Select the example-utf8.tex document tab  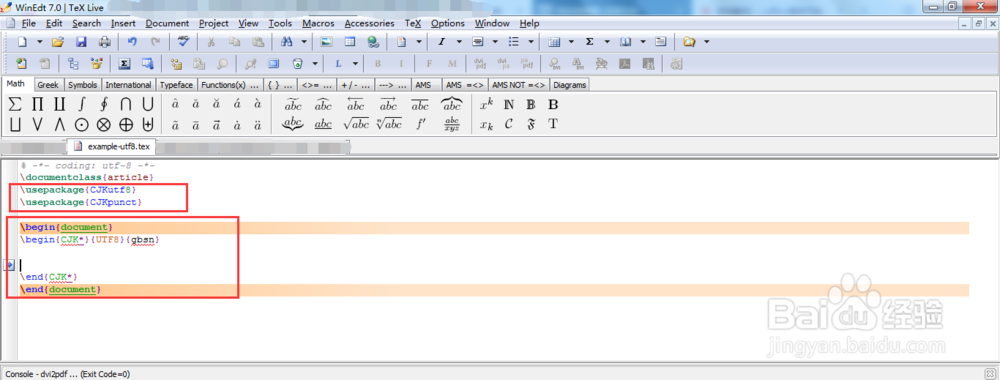point(113,146)
